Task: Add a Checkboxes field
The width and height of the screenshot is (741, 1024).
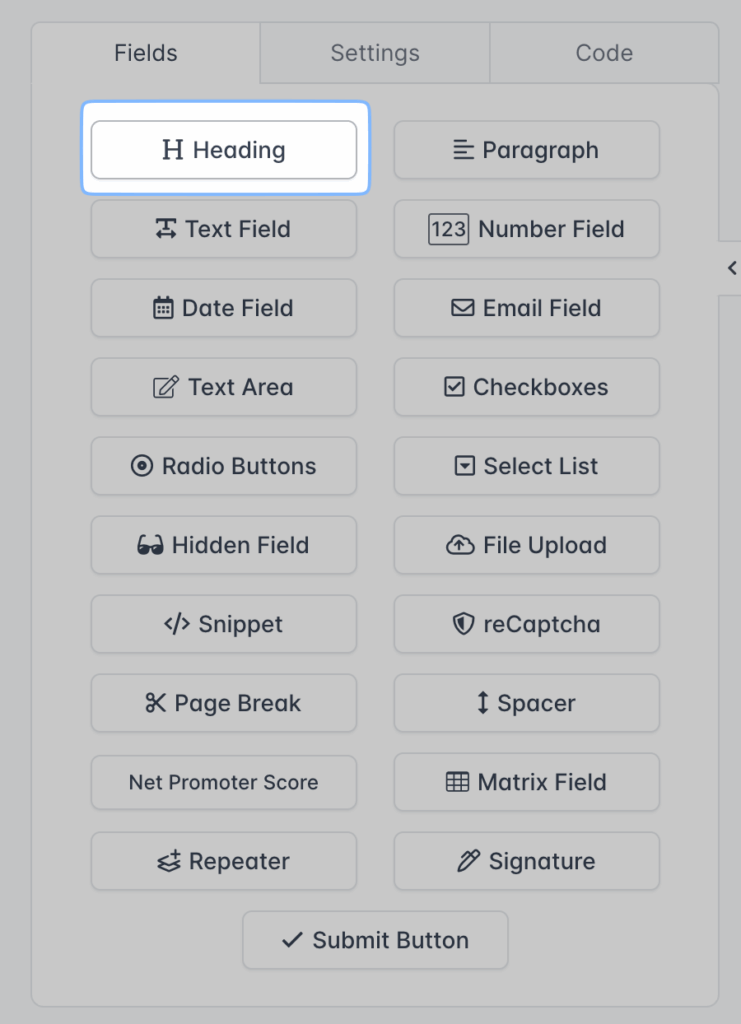Action: [x=526, y=387]
